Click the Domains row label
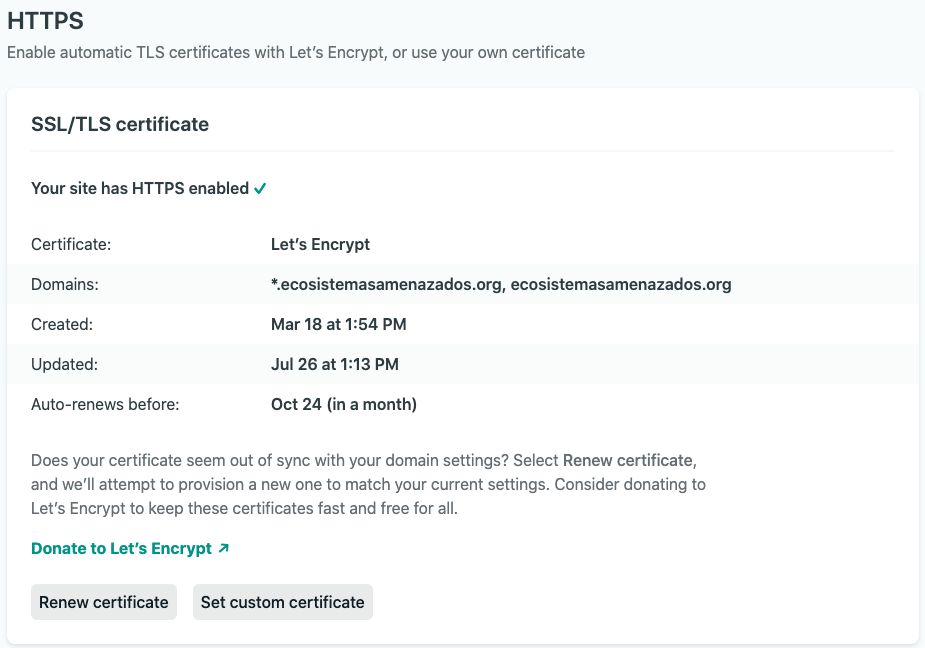925x648 pixels. tap(65, 284)
